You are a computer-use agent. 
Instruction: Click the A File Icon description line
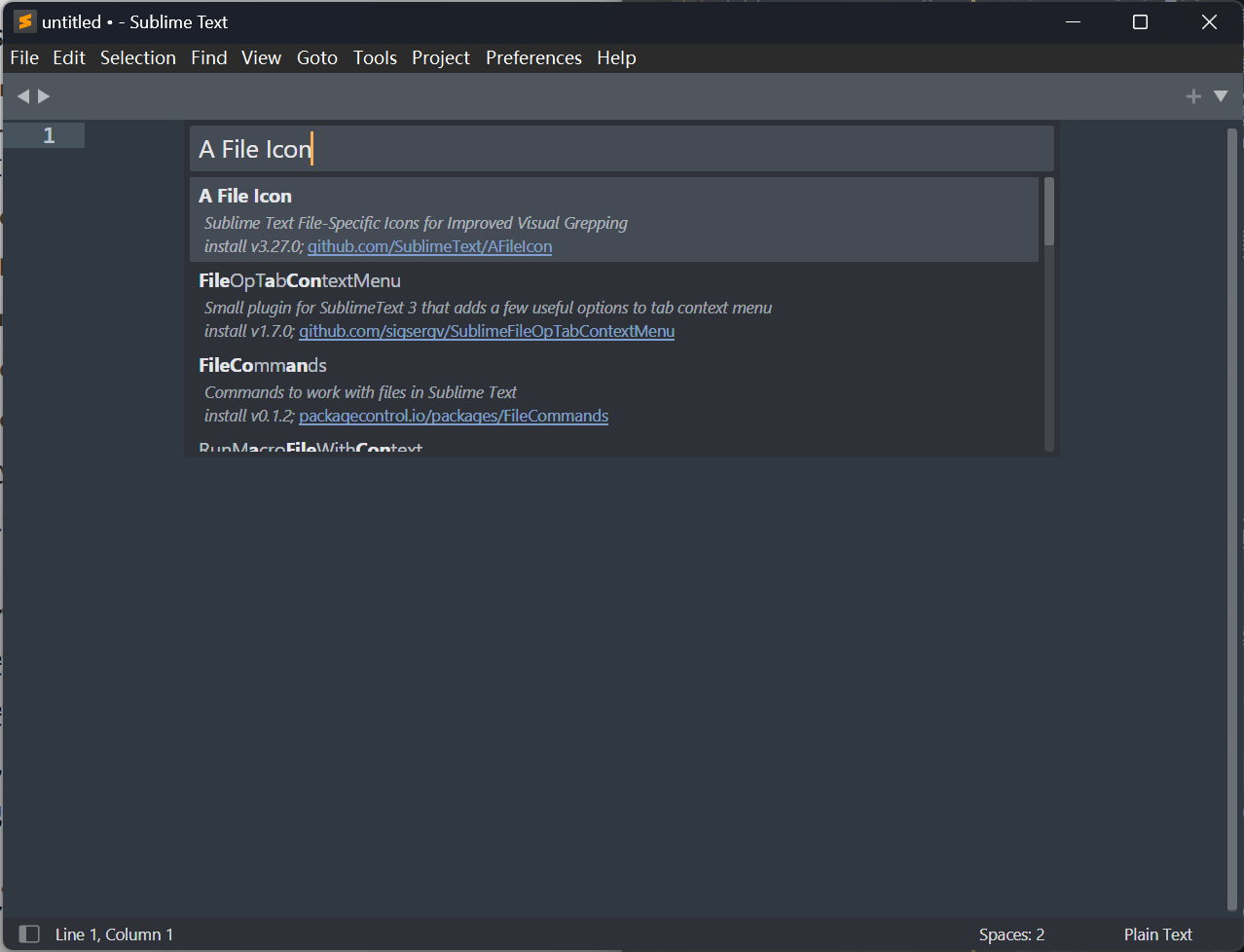[416, 223]
